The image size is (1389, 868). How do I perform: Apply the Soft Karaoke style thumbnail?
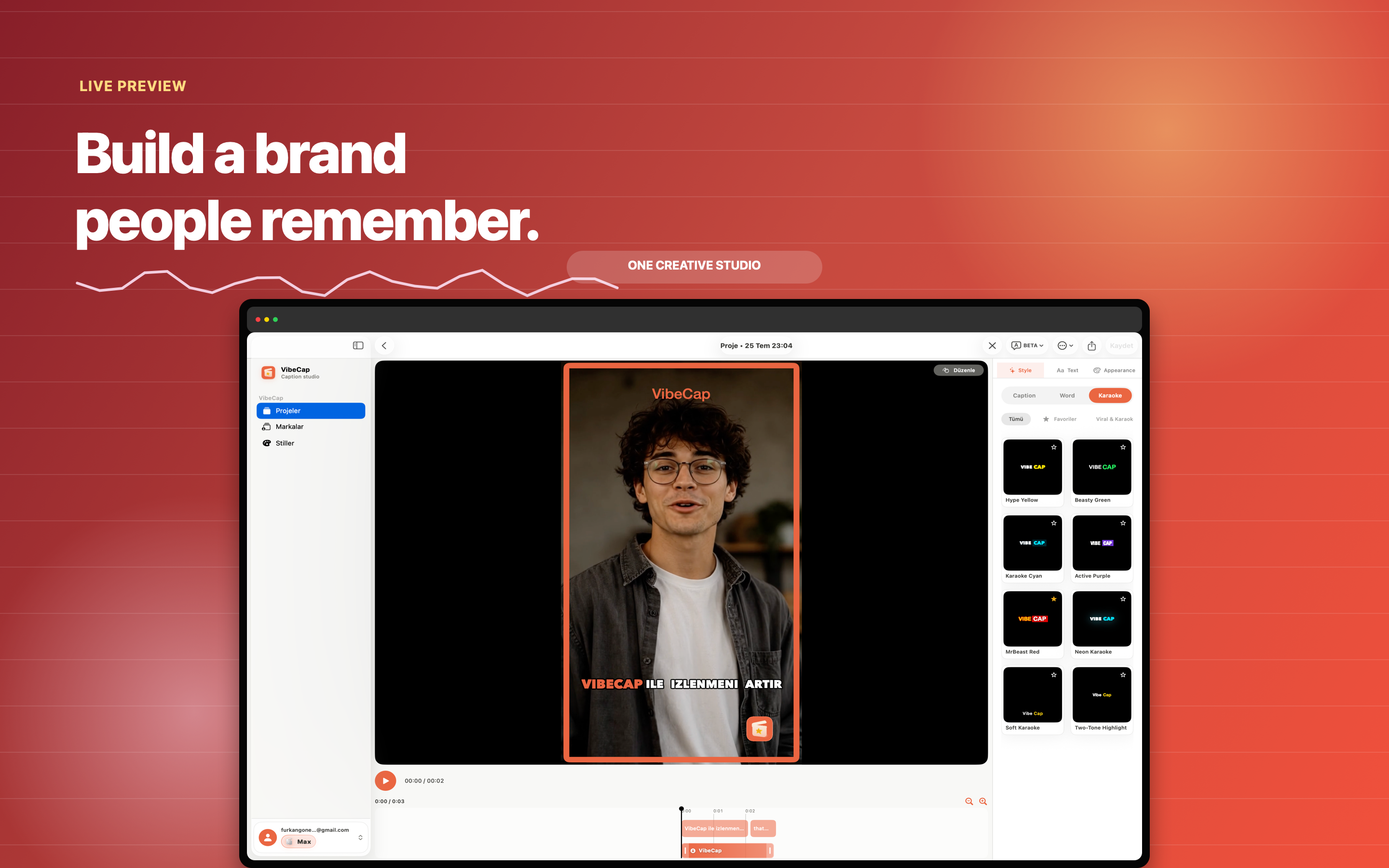(1033, 694)
